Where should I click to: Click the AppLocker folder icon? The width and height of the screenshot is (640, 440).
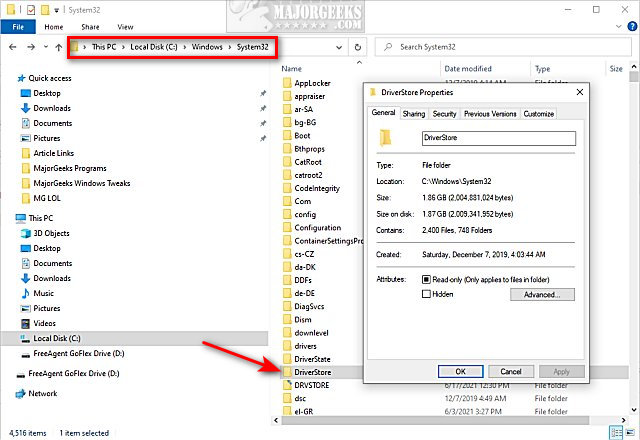287,83
